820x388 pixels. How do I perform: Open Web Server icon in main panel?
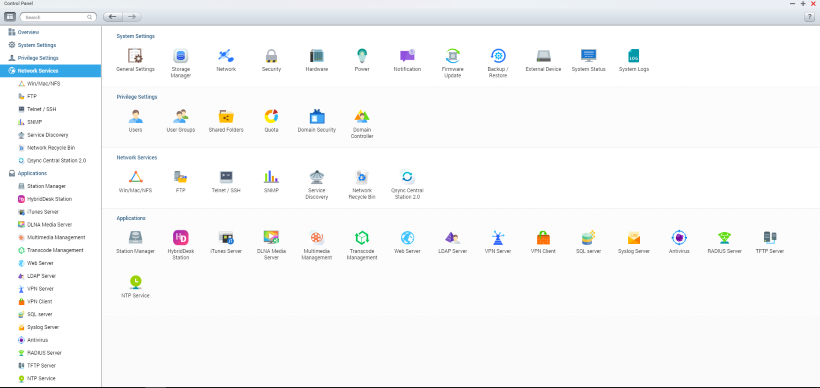pyautogui.click(x=407, y=237)
